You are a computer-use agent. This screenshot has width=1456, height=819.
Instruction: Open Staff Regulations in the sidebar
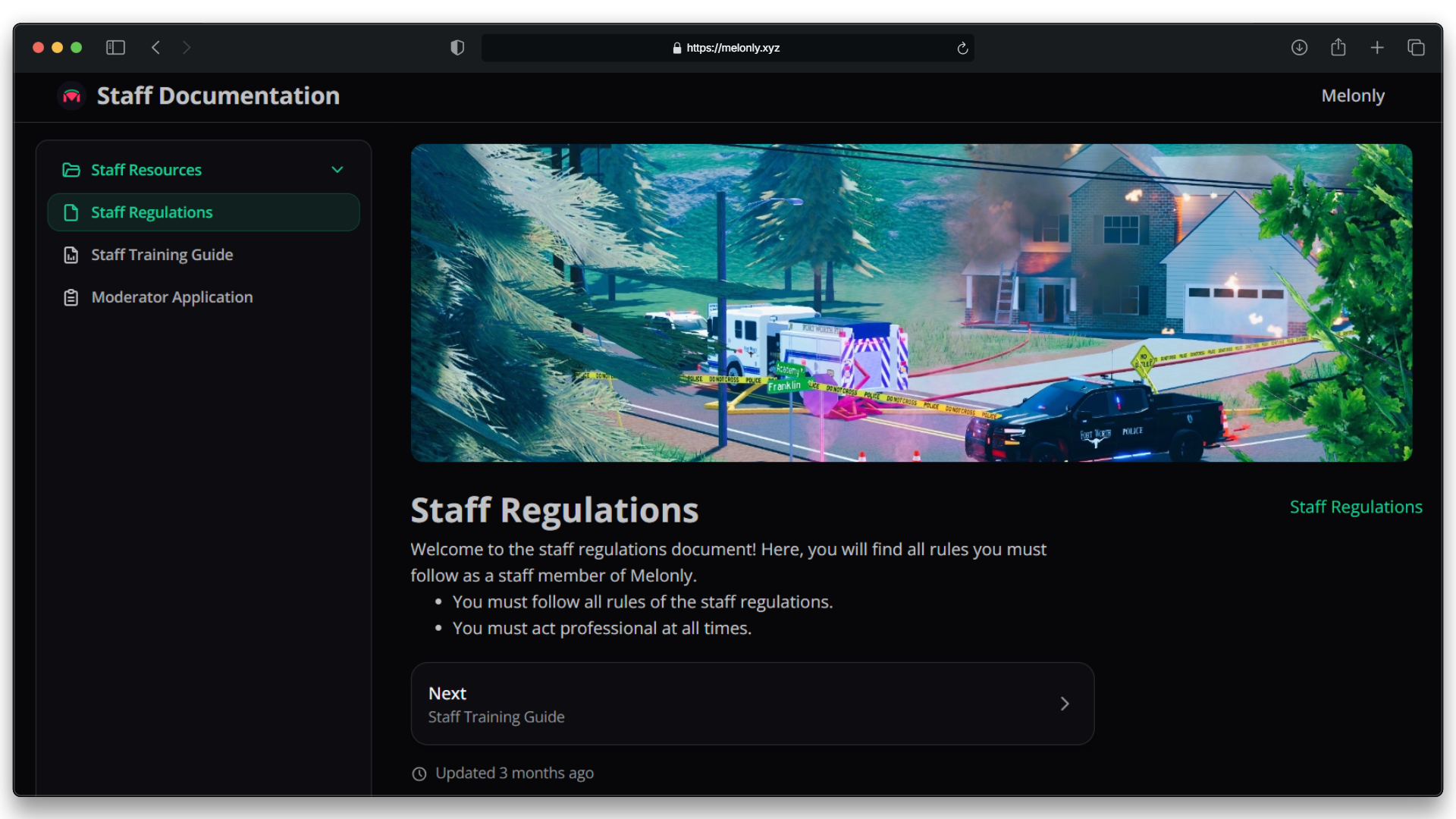pyautogui.click(x=203, y=212)
